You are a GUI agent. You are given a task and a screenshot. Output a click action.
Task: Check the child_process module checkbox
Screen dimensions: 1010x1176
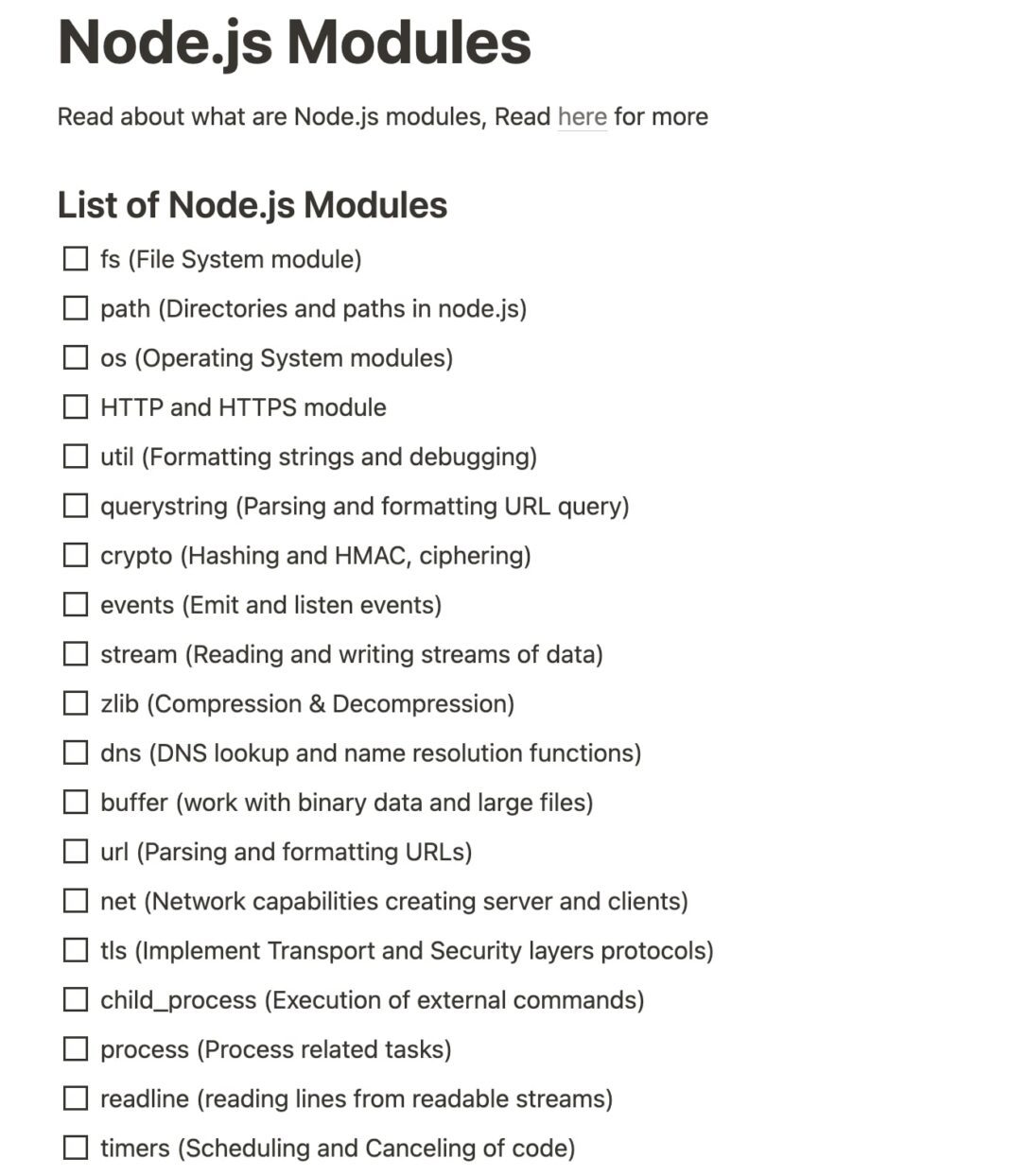click(x=76, y=999)
